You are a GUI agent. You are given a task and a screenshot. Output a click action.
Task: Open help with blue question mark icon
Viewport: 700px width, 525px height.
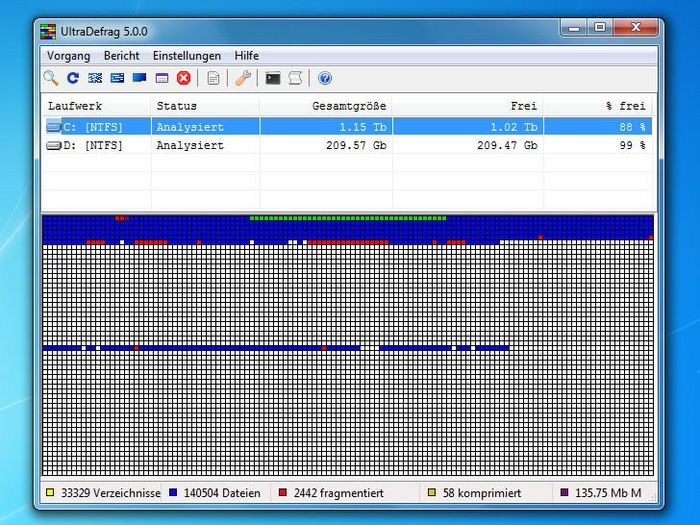[325, 78]
